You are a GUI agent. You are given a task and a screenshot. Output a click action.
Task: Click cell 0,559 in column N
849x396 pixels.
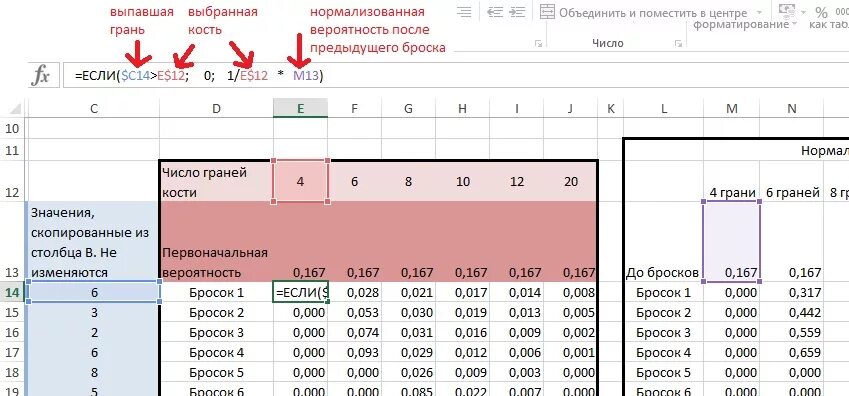[x=792, y=333]
